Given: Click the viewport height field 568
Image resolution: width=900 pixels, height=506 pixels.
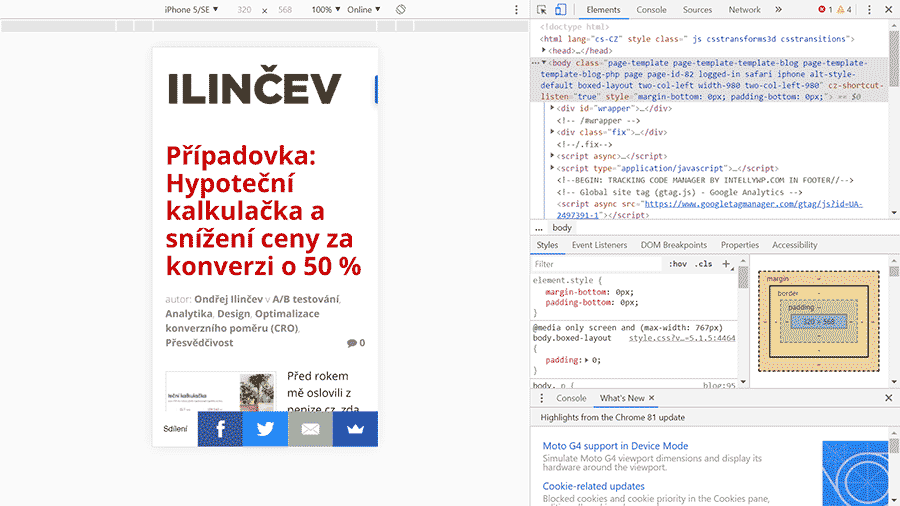Looking at the screenshot, I should coord(285,9).
